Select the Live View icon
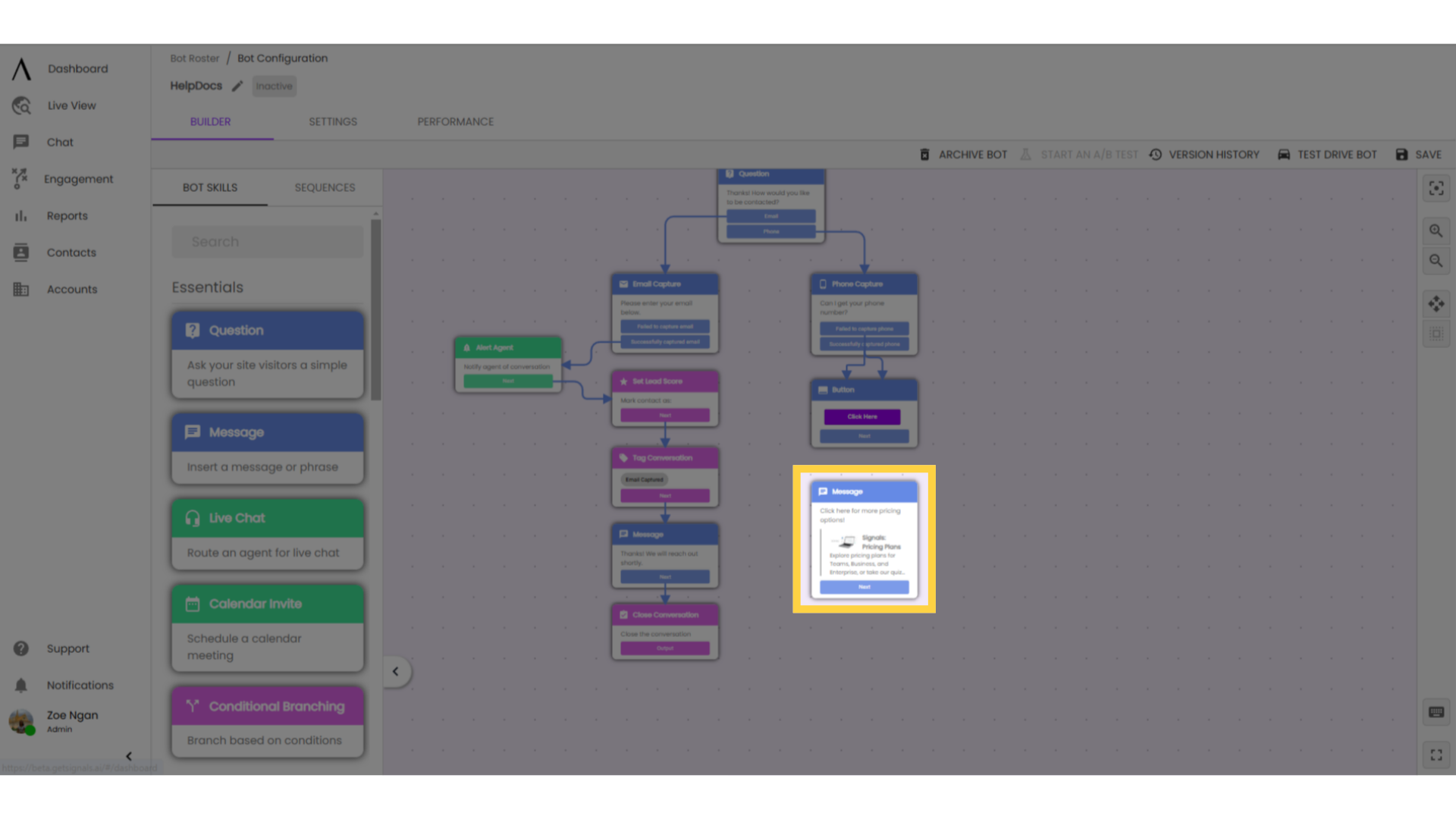This screenshot has width=1456, height=819. (20, 104)
